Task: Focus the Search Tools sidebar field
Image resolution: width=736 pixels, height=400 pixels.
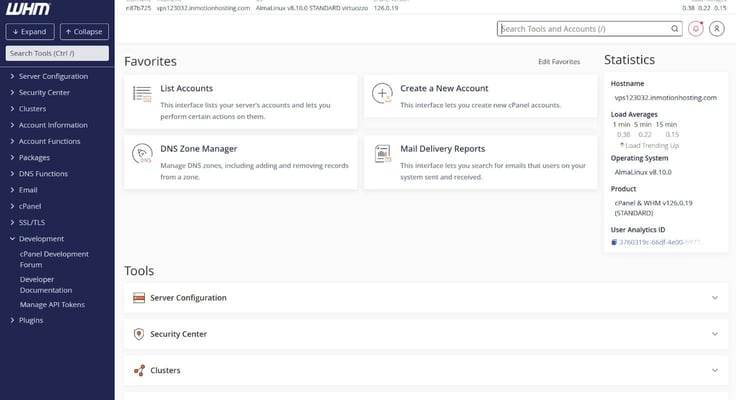Action: point(57,53)
